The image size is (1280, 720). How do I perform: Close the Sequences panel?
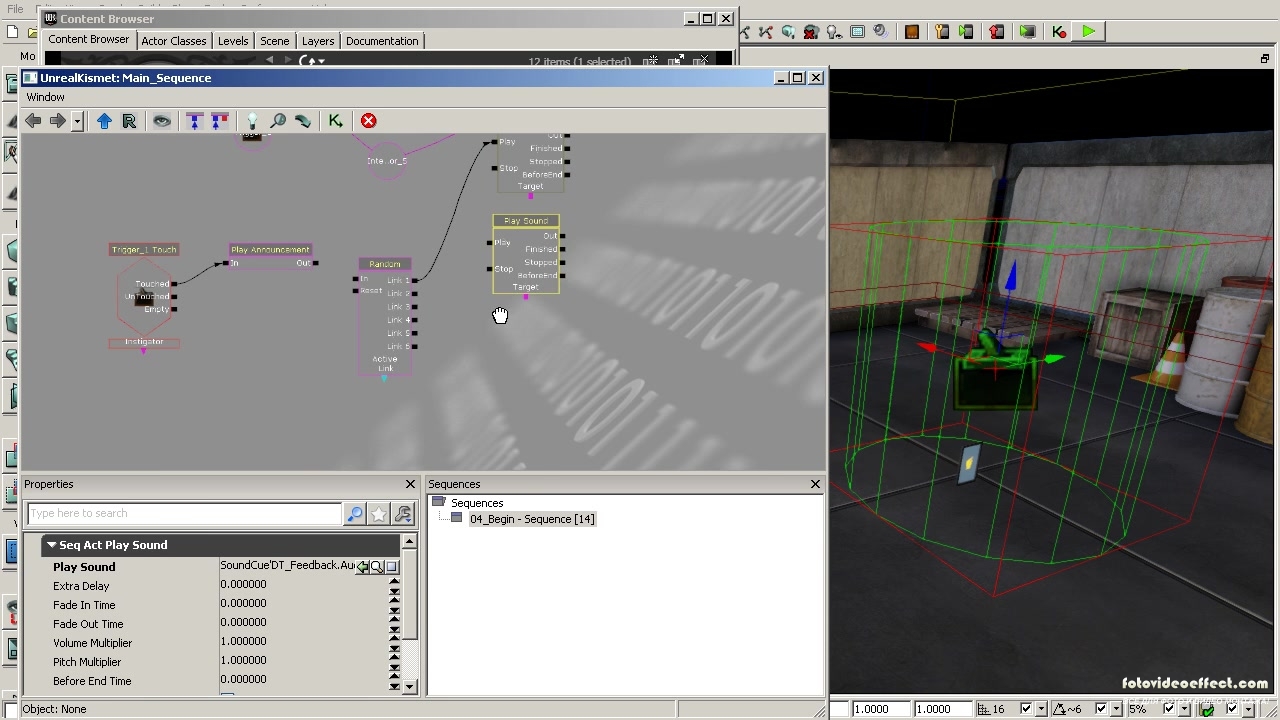coord(815,484)
